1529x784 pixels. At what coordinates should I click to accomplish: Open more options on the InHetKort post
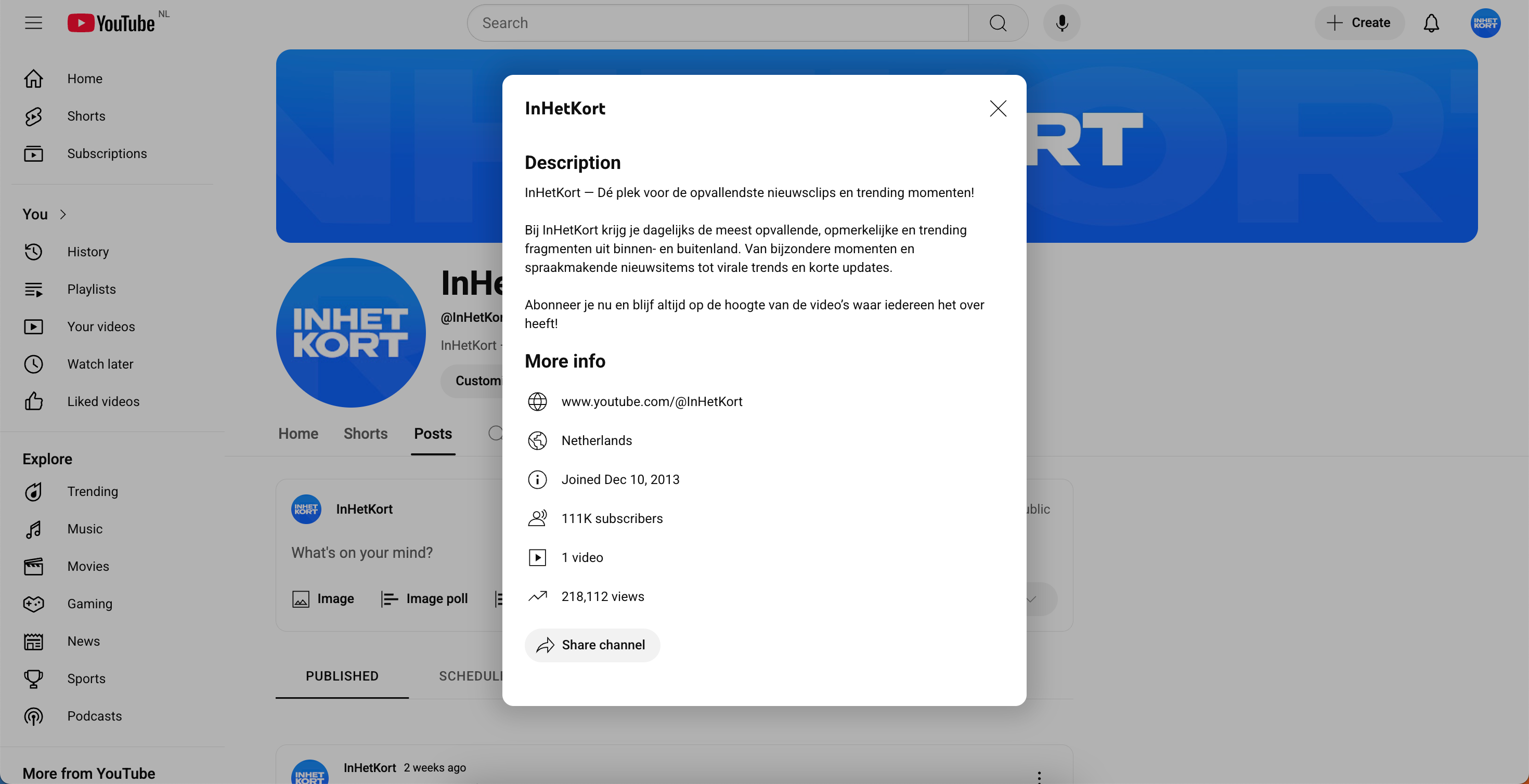(1039, 776)
